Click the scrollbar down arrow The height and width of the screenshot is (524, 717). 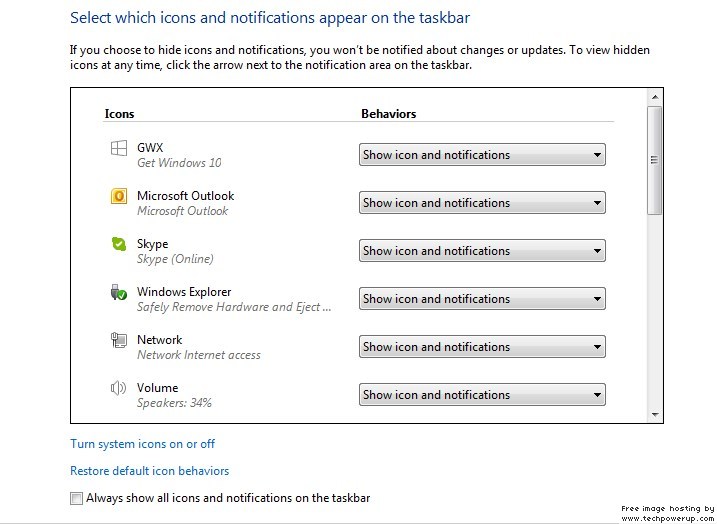click(x=655, y=415)
